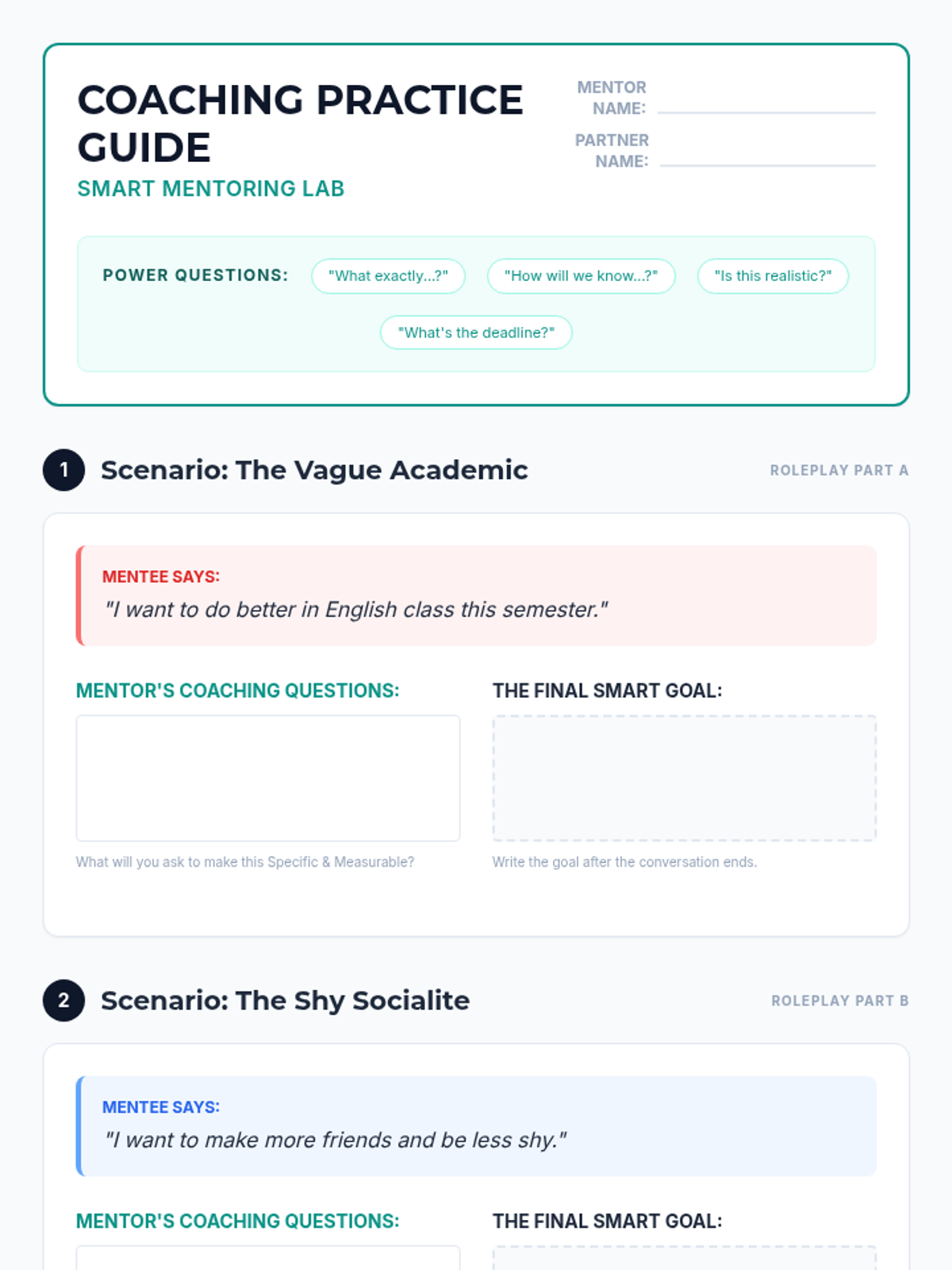This screenshot has height=1270, width=952.
Task: Click Scenario 2 final SMART goal box
Action: pos(684,1258)
